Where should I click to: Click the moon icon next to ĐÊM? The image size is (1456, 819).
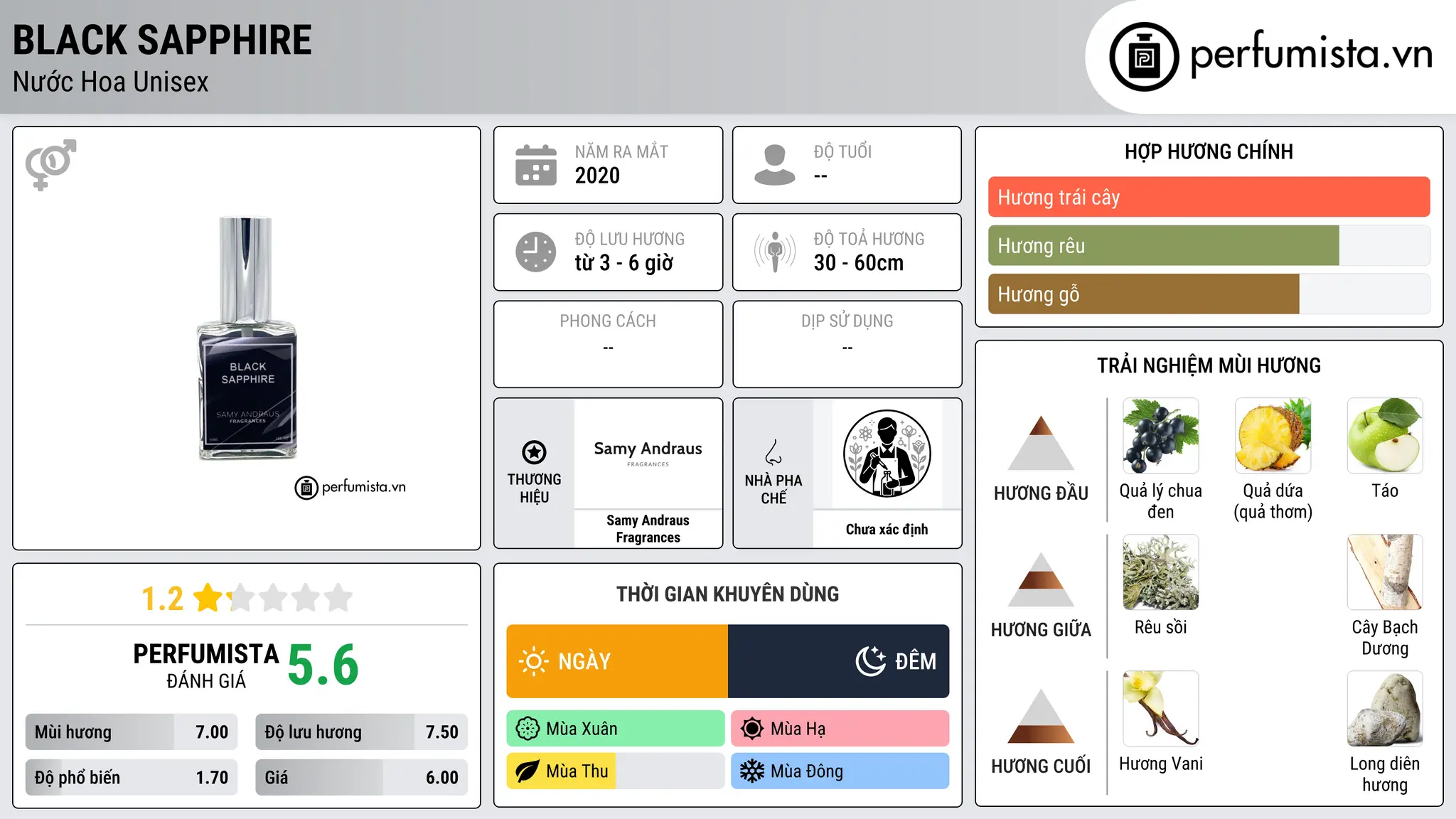[871, 661]
